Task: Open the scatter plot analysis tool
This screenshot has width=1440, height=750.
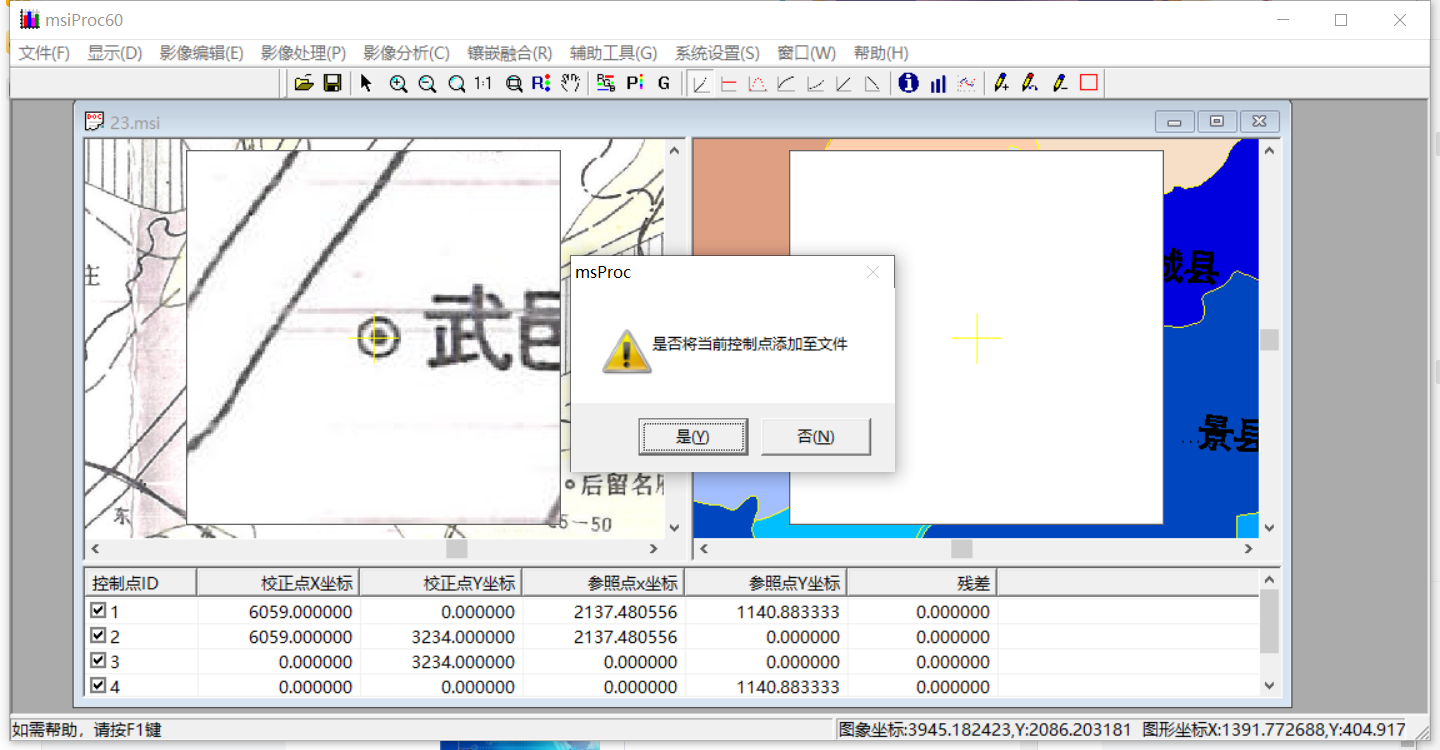Action: tap(966, 83)
